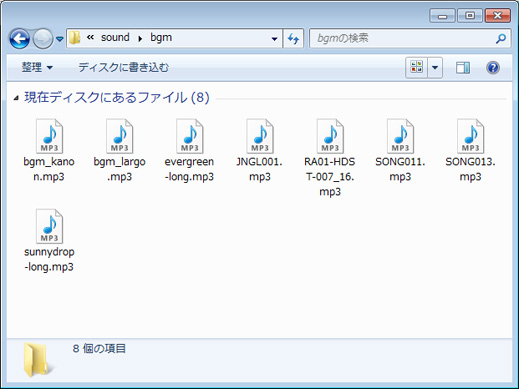The image size is (519, 389).
Task: Collapse the 現在ディスクにあるファイル group triangle
Action: pos(16,98)
